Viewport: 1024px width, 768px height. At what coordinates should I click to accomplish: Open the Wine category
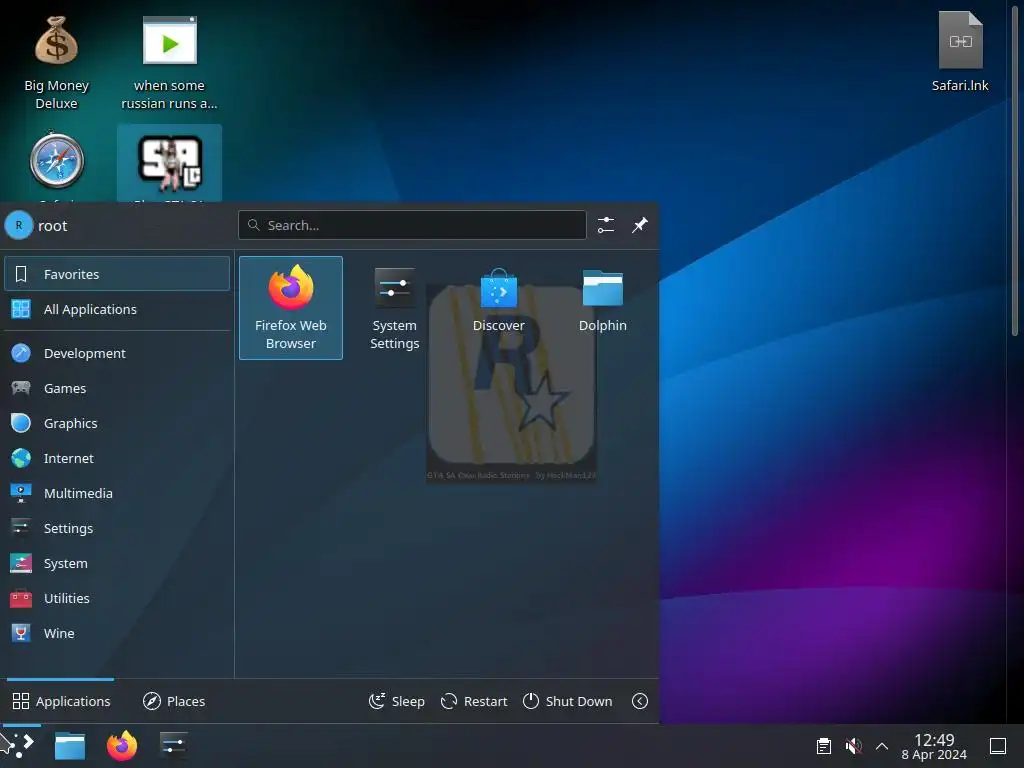pyautogui.click(x=117, y=633)
